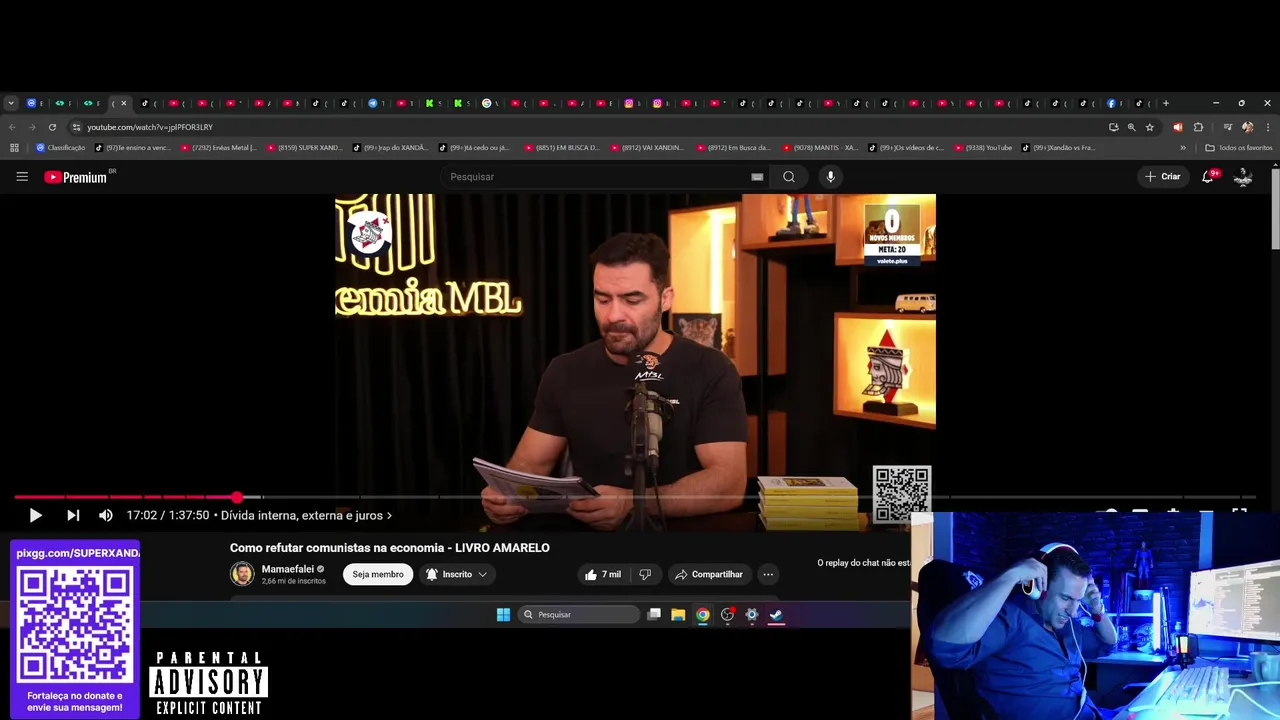Dislike the video with thumbs down
The width and height of the screenshot is (1280, 720).
645,575
